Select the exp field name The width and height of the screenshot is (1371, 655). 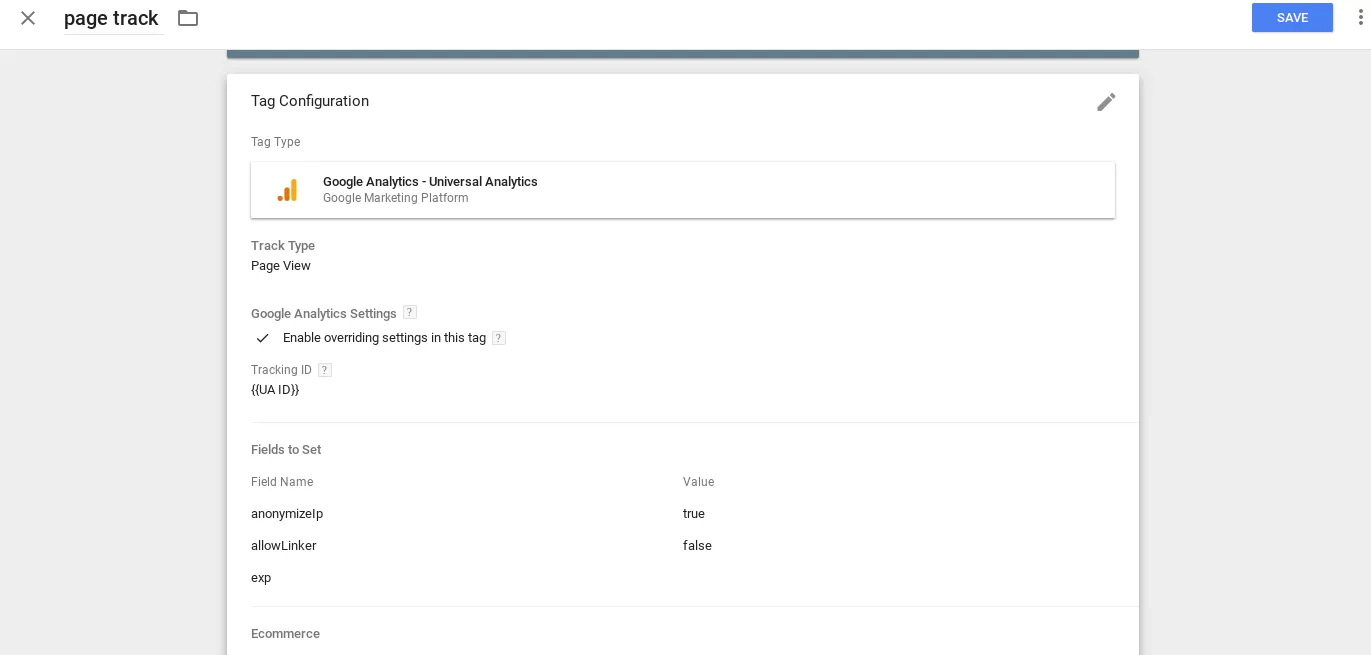coord(261,578)
